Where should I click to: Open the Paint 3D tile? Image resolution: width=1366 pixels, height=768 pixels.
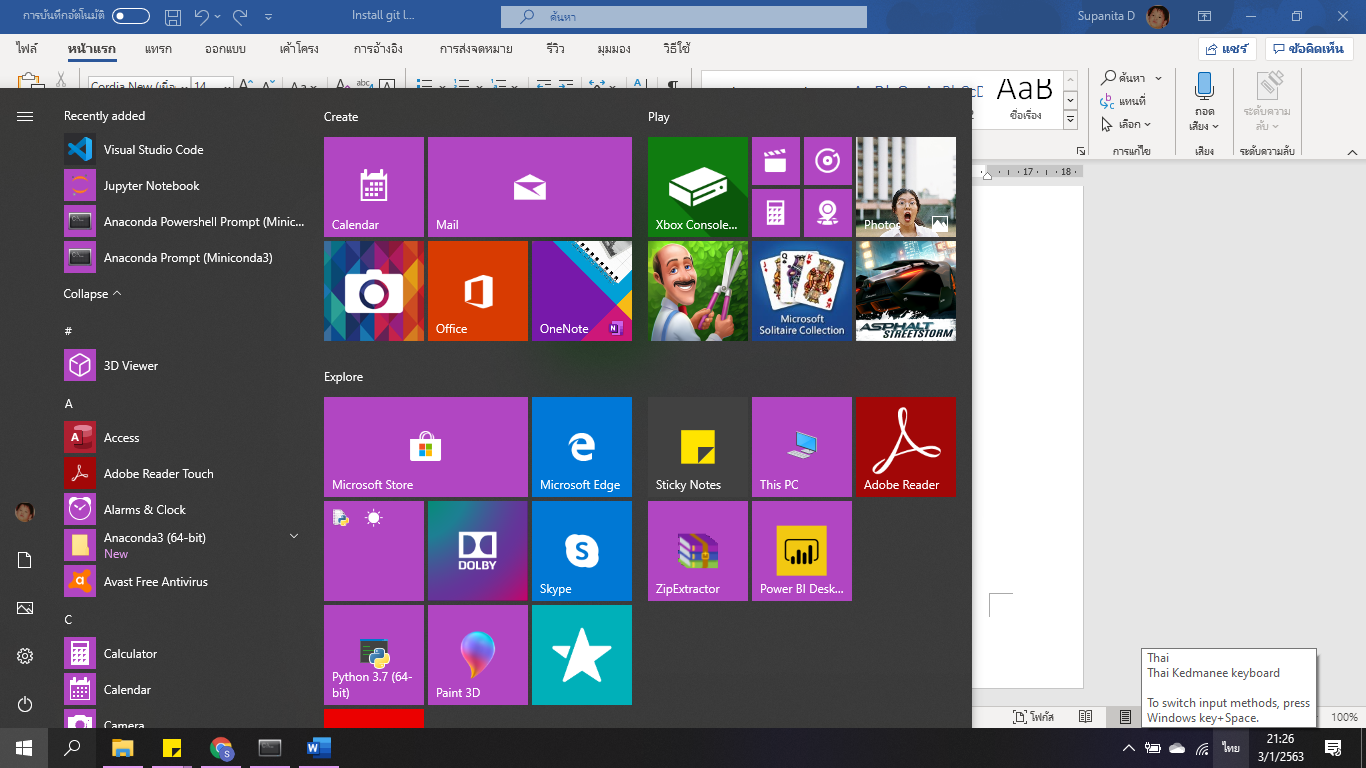coord(478,655)
